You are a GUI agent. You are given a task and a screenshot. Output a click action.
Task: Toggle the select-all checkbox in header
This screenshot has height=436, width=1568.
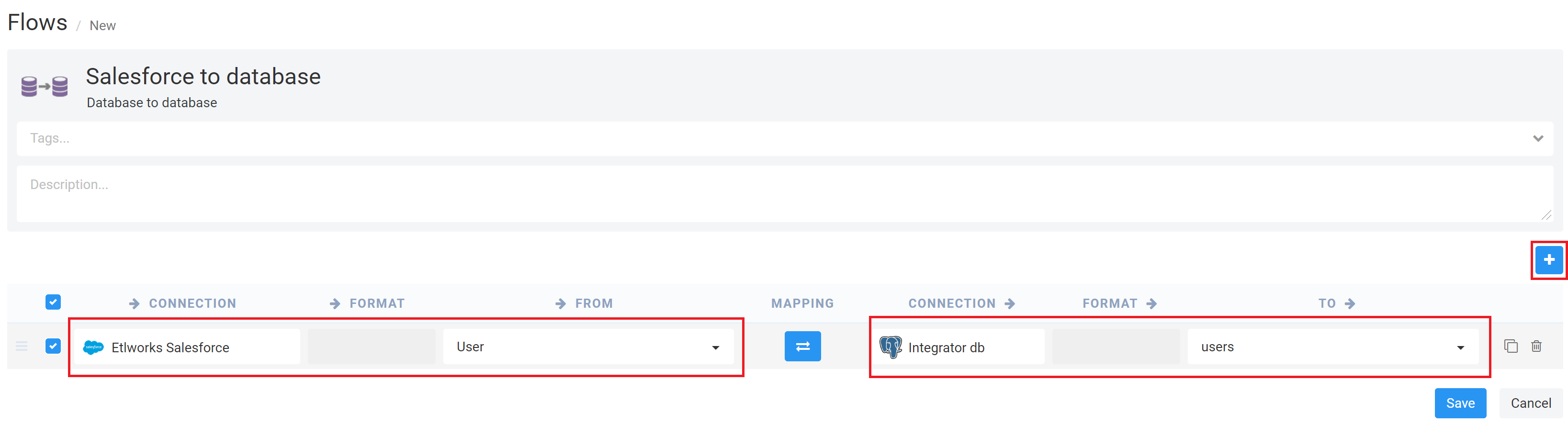[x=53, y=302]
